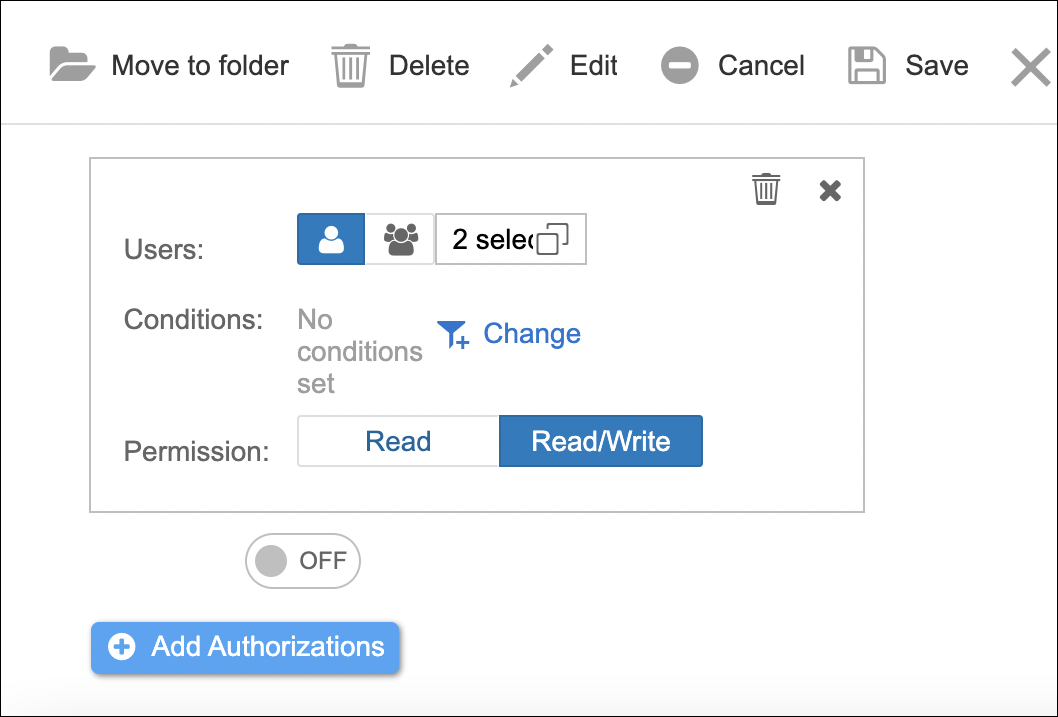This screenshot has width=1058, height=717.
Task: Click the Cancel circle icon
Action: coord(680,66)
